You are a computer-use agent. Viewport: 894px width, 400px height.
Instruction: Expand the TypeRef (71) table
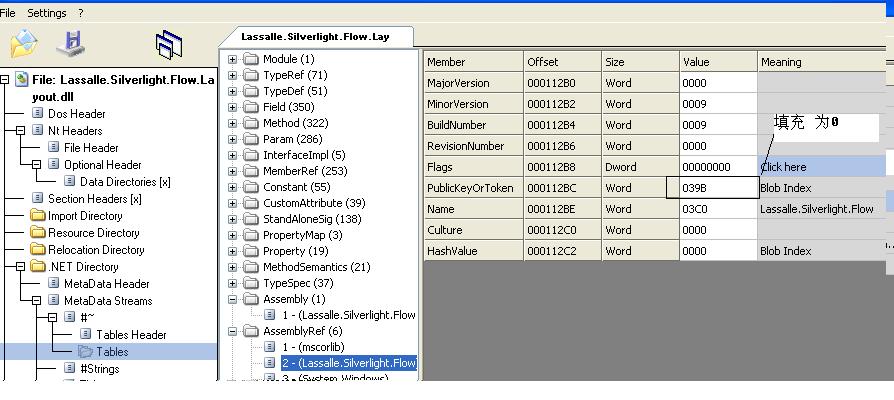tap(232, 75)
